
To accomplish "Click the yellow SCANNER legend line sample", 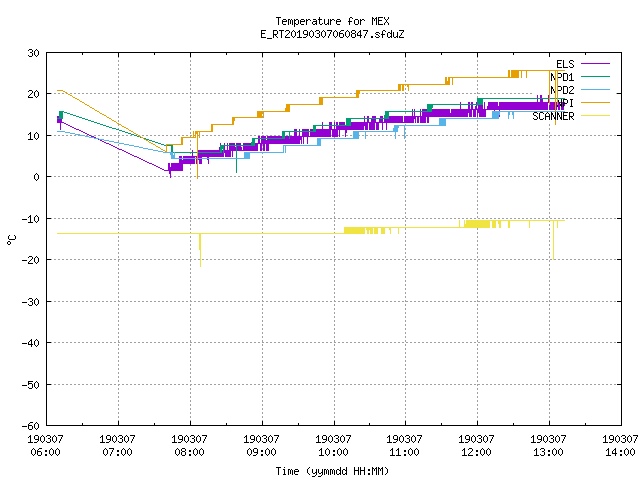I will coord(595,116).
